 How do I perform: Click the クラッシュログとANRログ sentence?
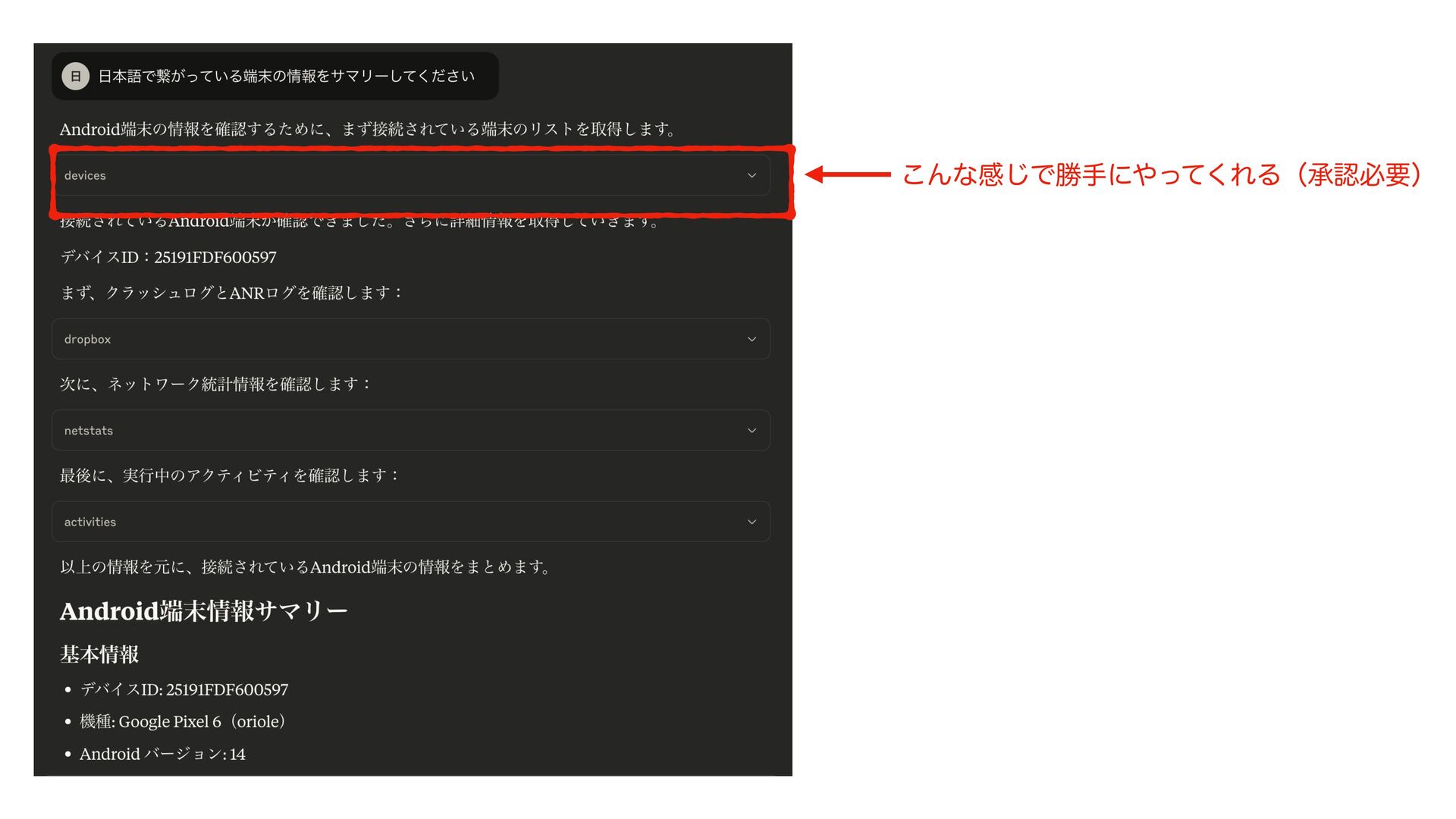pos(231,292)
